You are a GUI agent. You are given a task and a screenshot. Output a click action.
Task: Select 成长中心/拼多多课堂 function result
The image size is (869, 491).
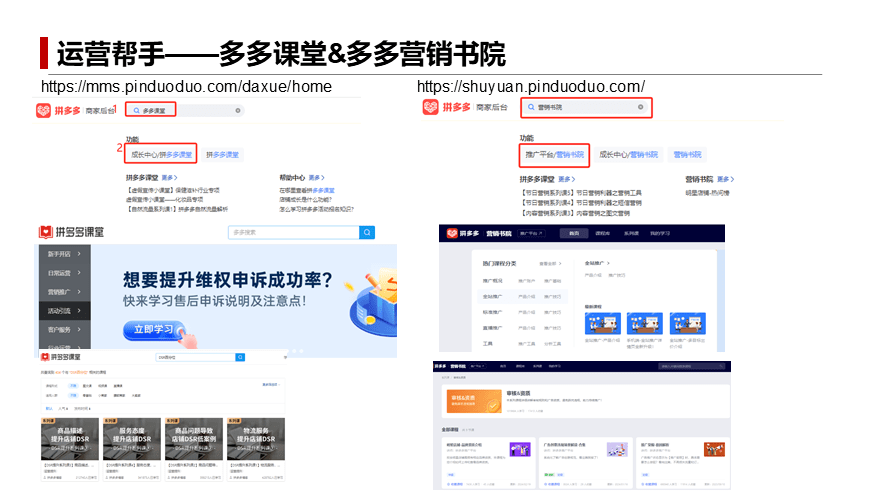click(161, 155)
